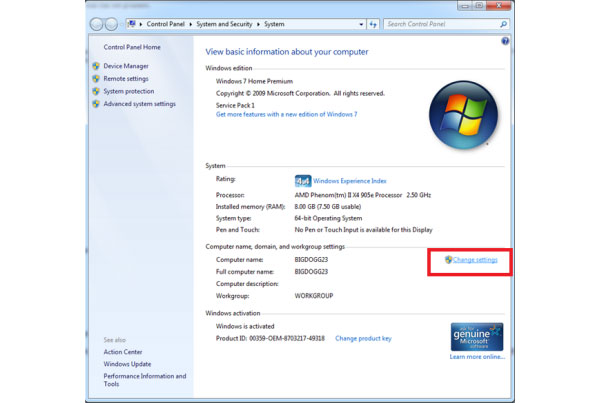Viewport: 600px width, 403px height.
Task: Close the System window
Action: 499,5
